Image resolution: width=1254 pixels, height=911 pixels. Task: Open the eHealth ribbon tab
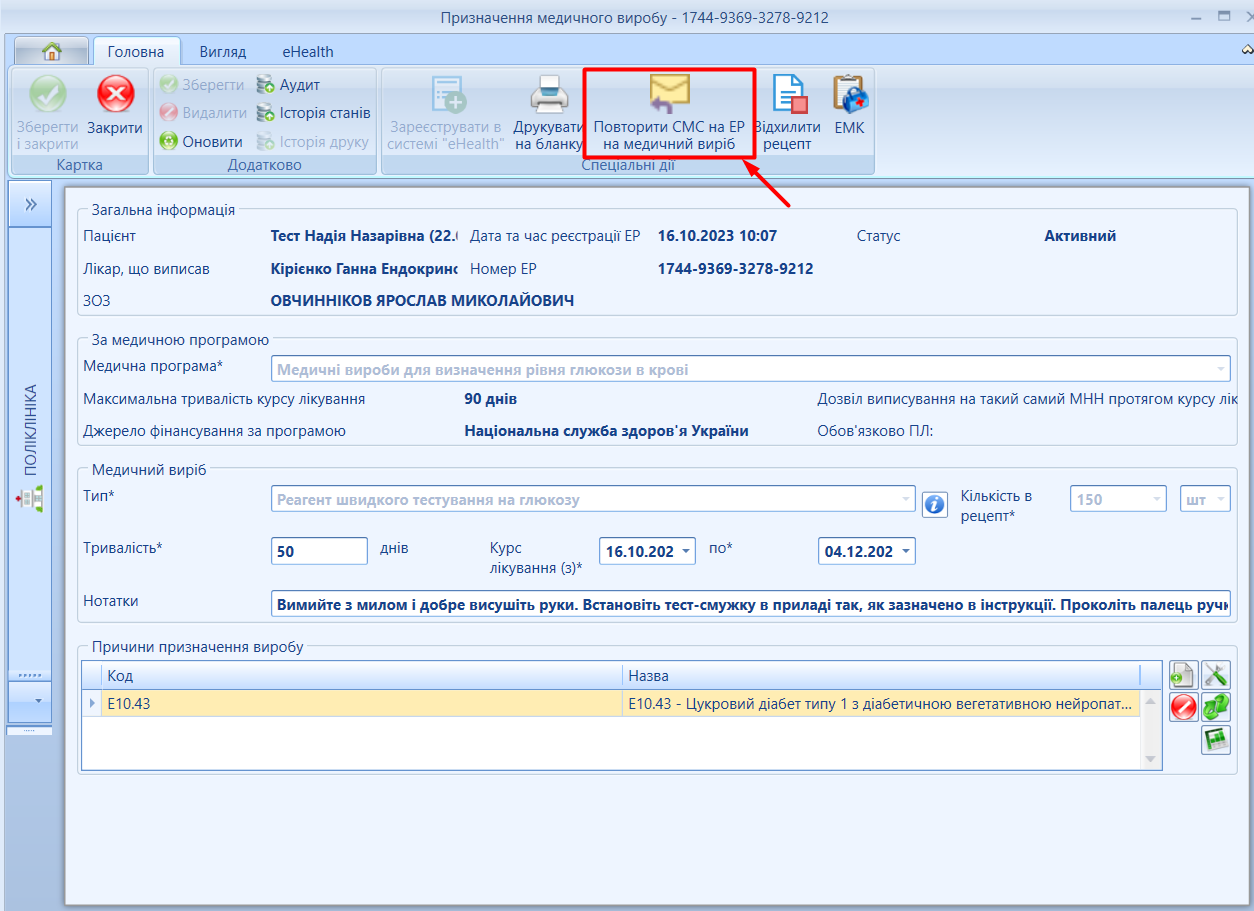coord(308,52)
